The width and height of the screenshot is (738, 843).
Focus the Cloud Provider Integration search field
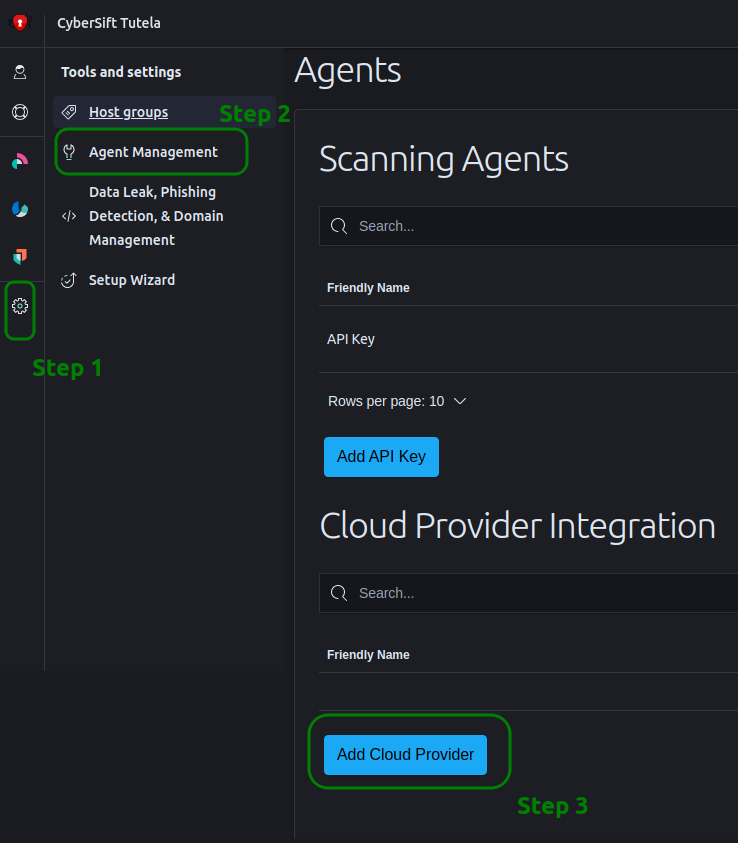click(528, 593)
